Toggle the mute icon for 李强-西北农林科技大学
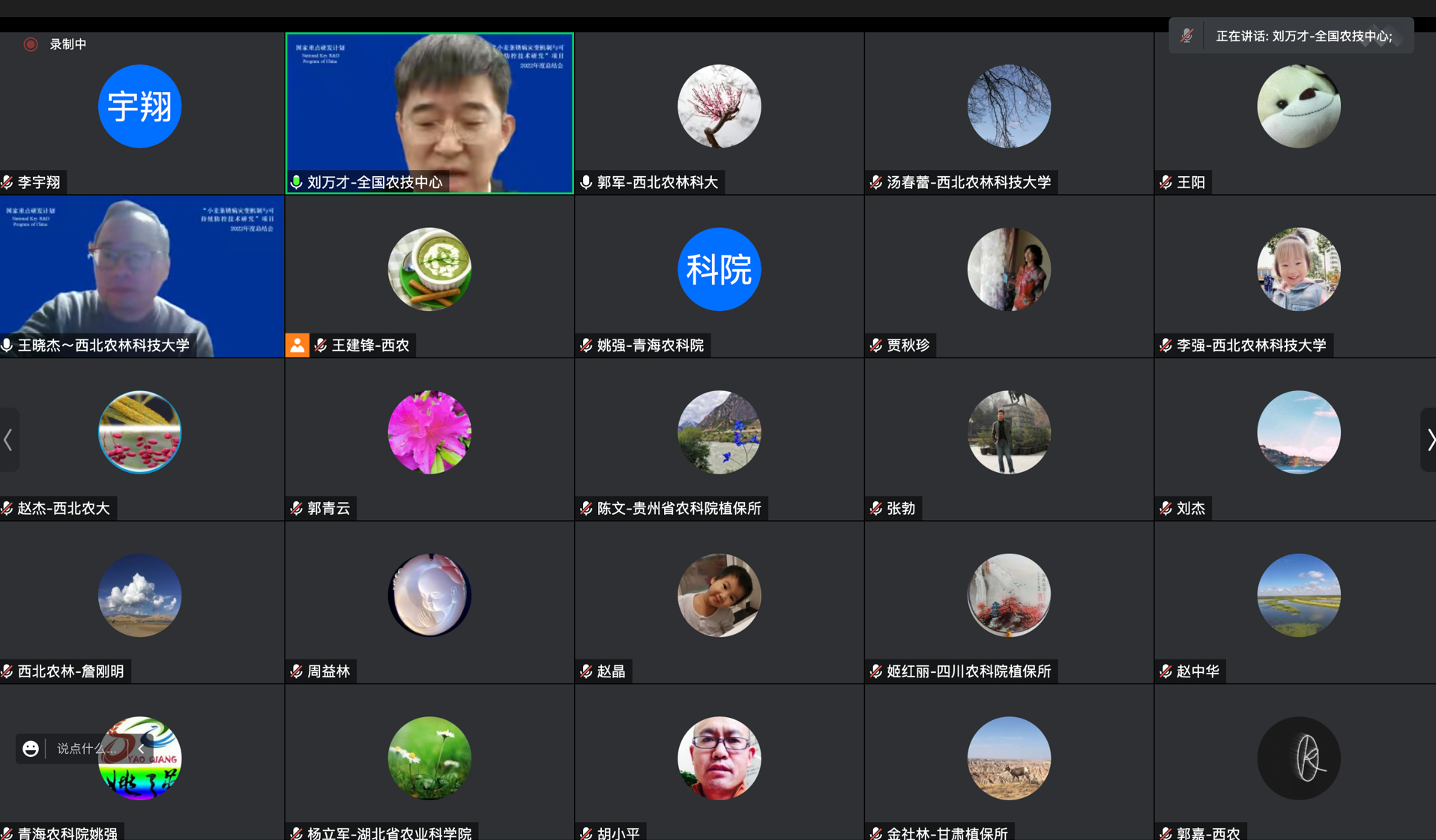 tap(1165, 345)
